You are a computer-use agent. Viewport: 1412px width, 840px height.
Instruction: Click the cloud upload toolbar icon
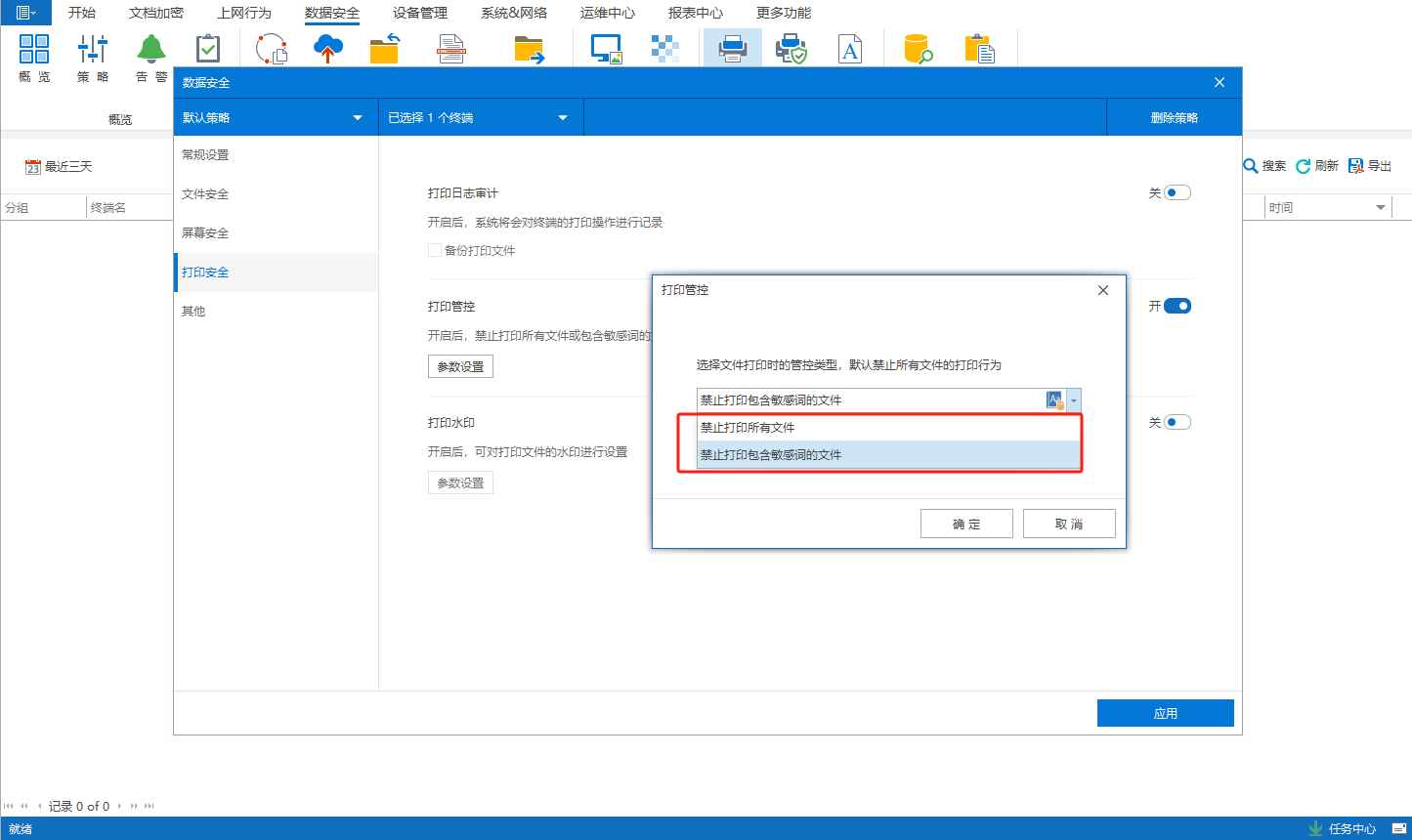tap(327, 49)
